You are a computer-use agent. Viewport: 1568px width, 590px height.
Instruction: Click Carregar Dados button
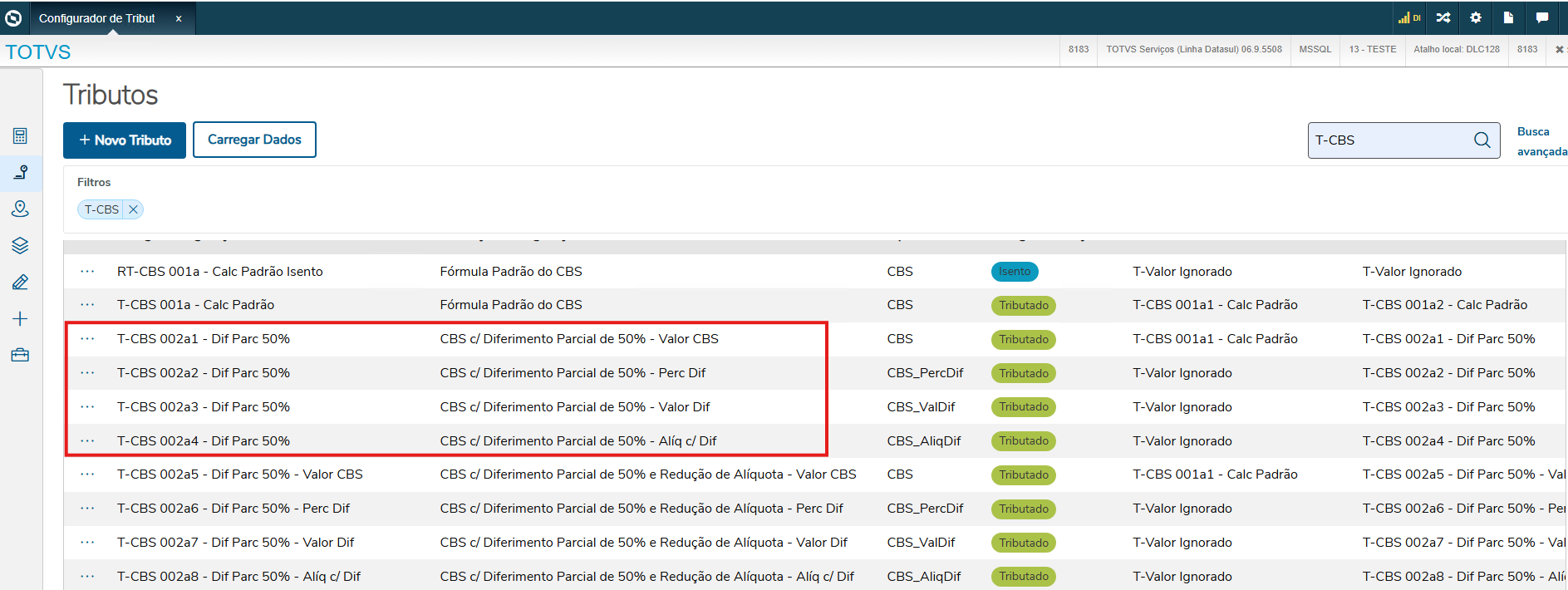tap(254, 140)
